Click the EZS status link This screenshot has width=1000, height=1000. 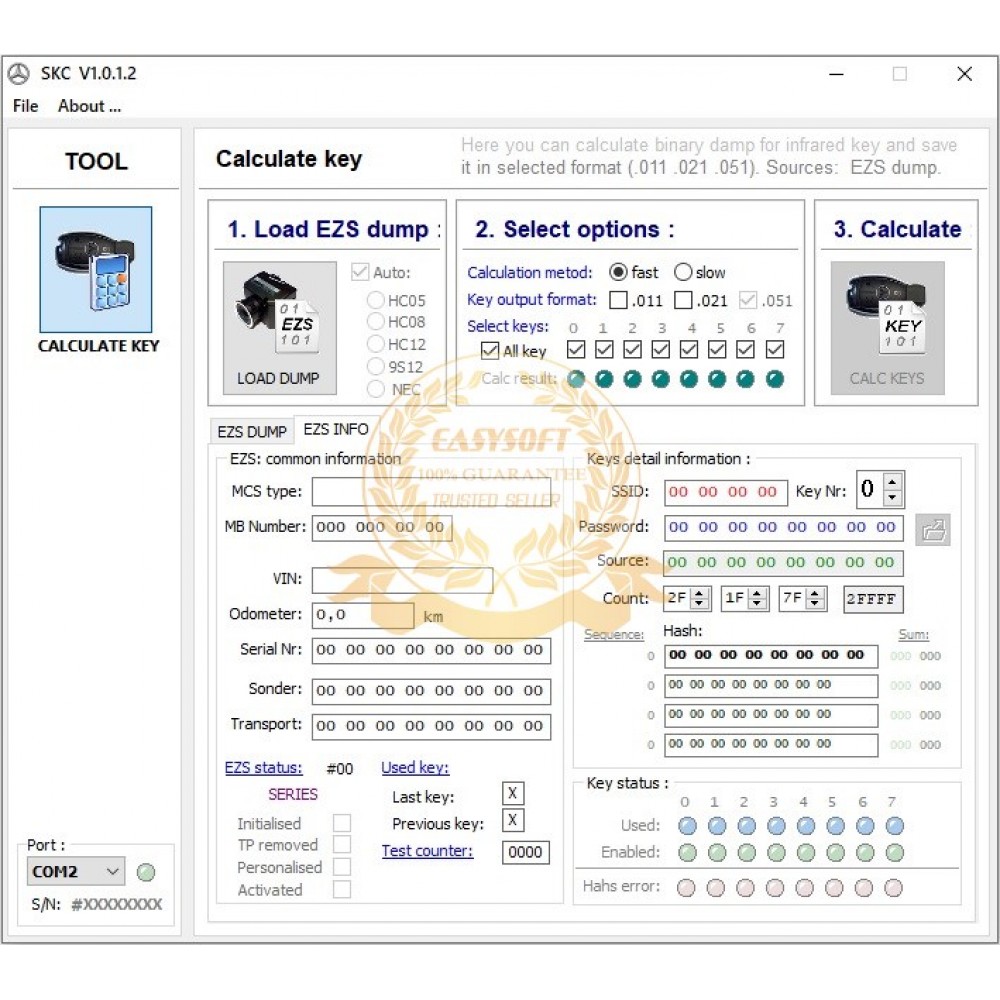263,768
